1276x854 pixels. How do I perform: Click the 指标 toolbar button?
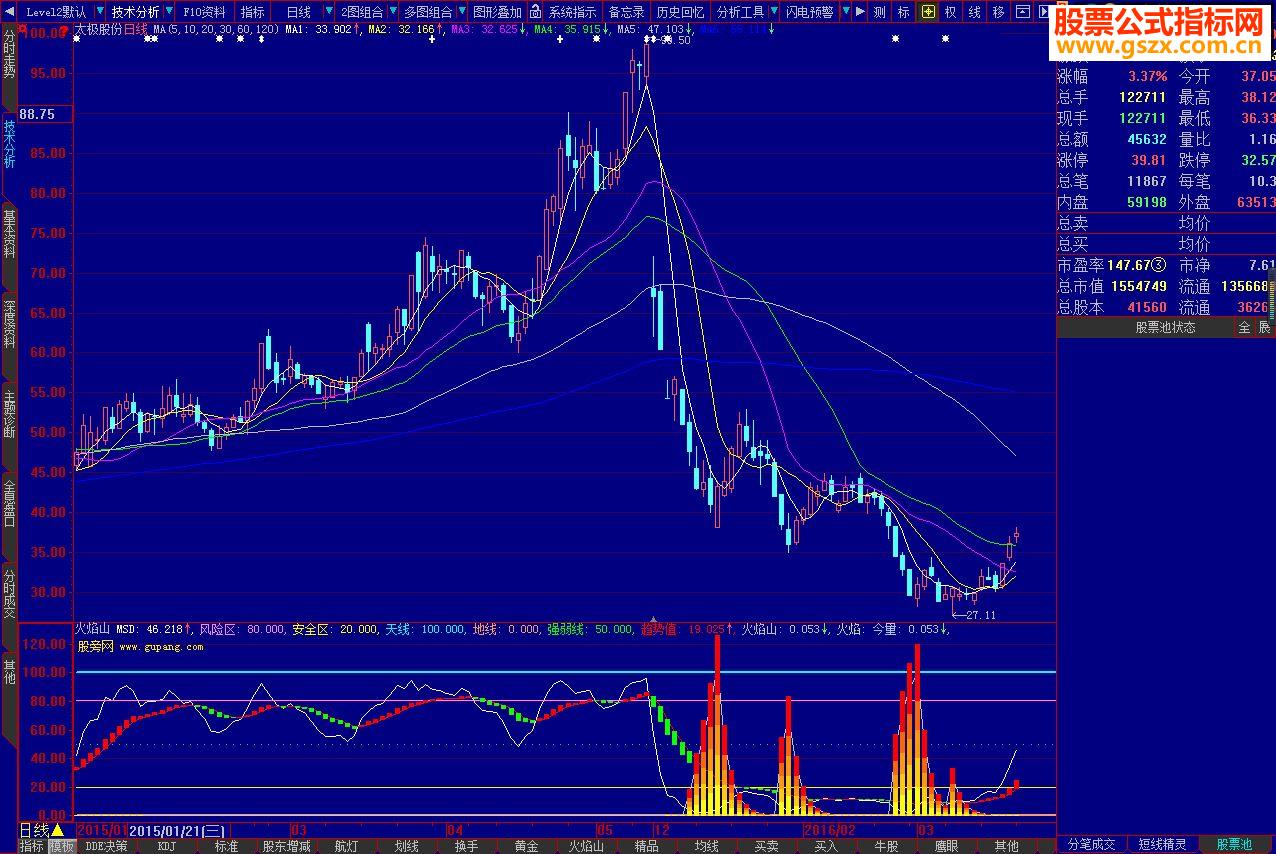[x=252, y=12]
